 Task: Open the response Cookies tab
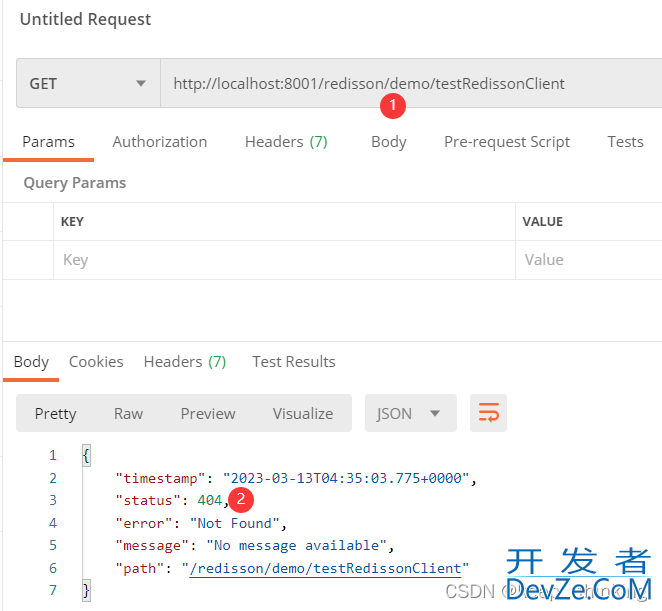96,362
